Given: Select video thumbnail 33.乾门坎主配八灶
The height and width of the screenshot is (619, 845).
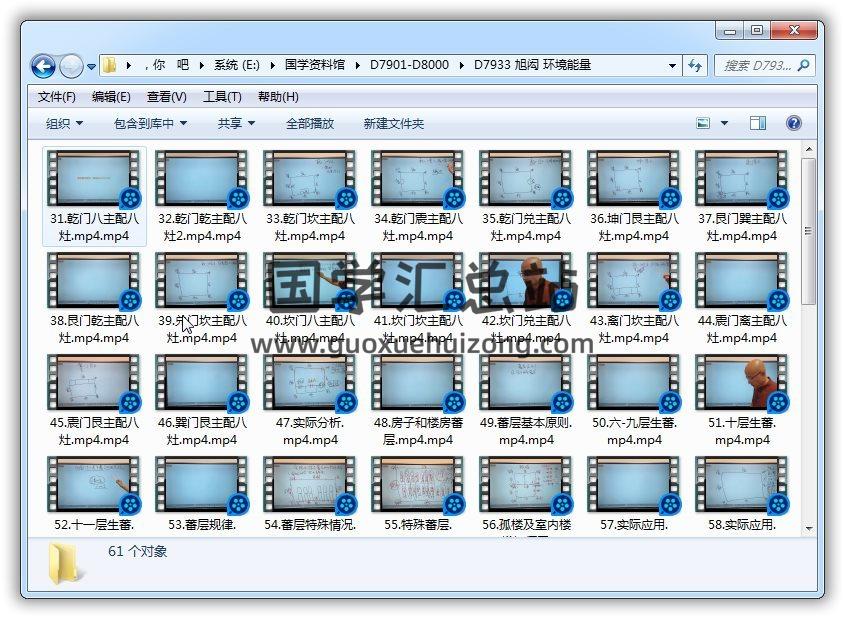Looking at the screenshot, I should [310, 178].
